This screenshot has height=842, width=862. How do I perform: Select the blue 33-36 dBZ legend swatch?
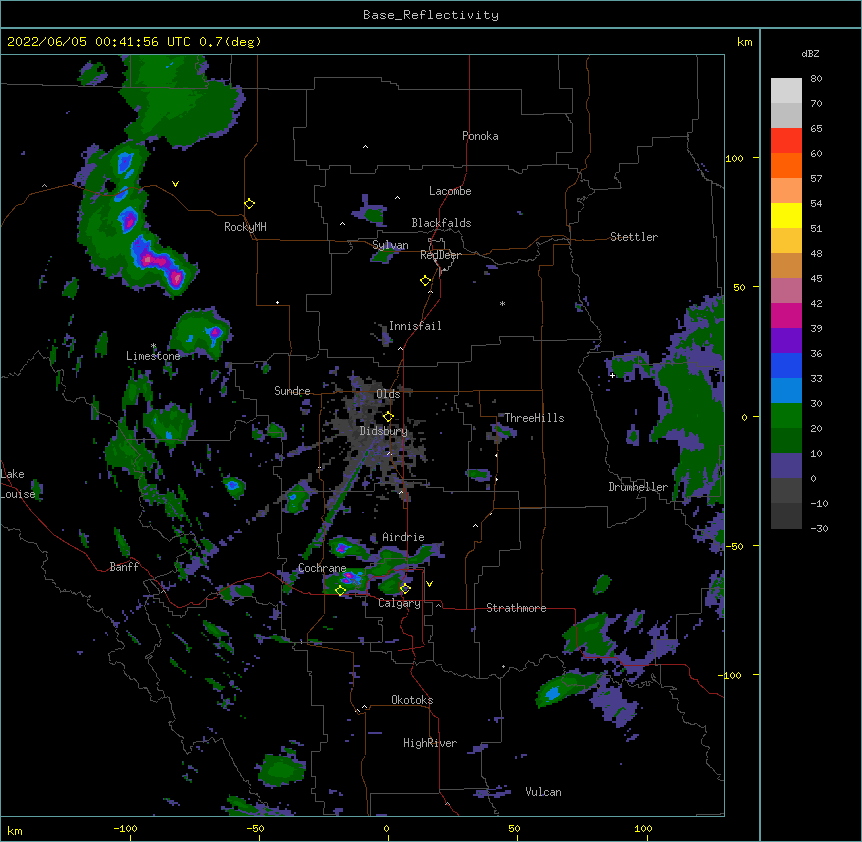(786, 365)
